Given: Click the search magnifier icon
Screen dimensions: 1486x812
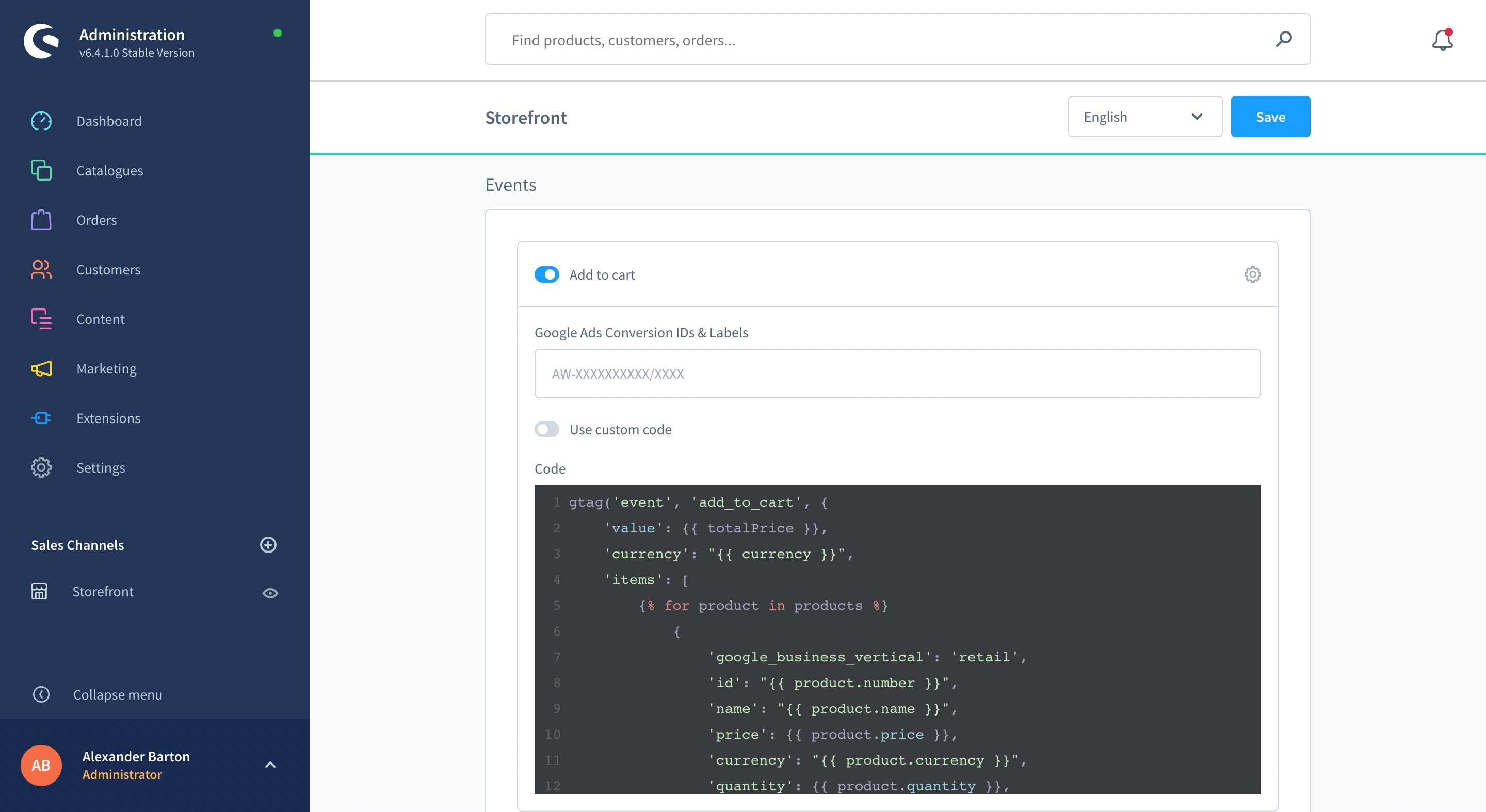Looking at the screenshot, I should pyautogui.click(x=1284, y=39).
